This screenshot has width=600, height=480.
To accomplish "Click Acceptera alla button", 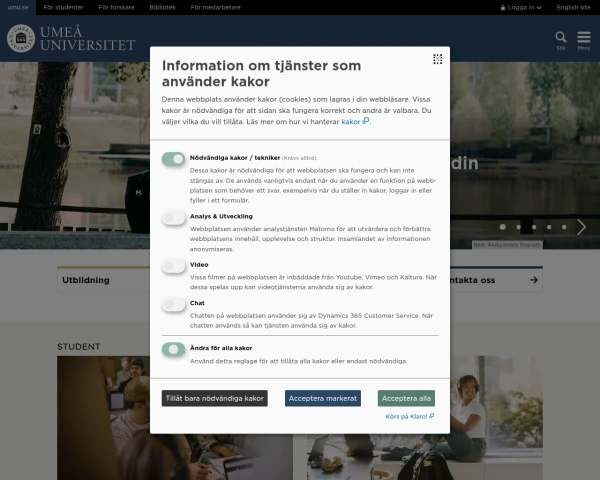I will click(x=406, y=398).
